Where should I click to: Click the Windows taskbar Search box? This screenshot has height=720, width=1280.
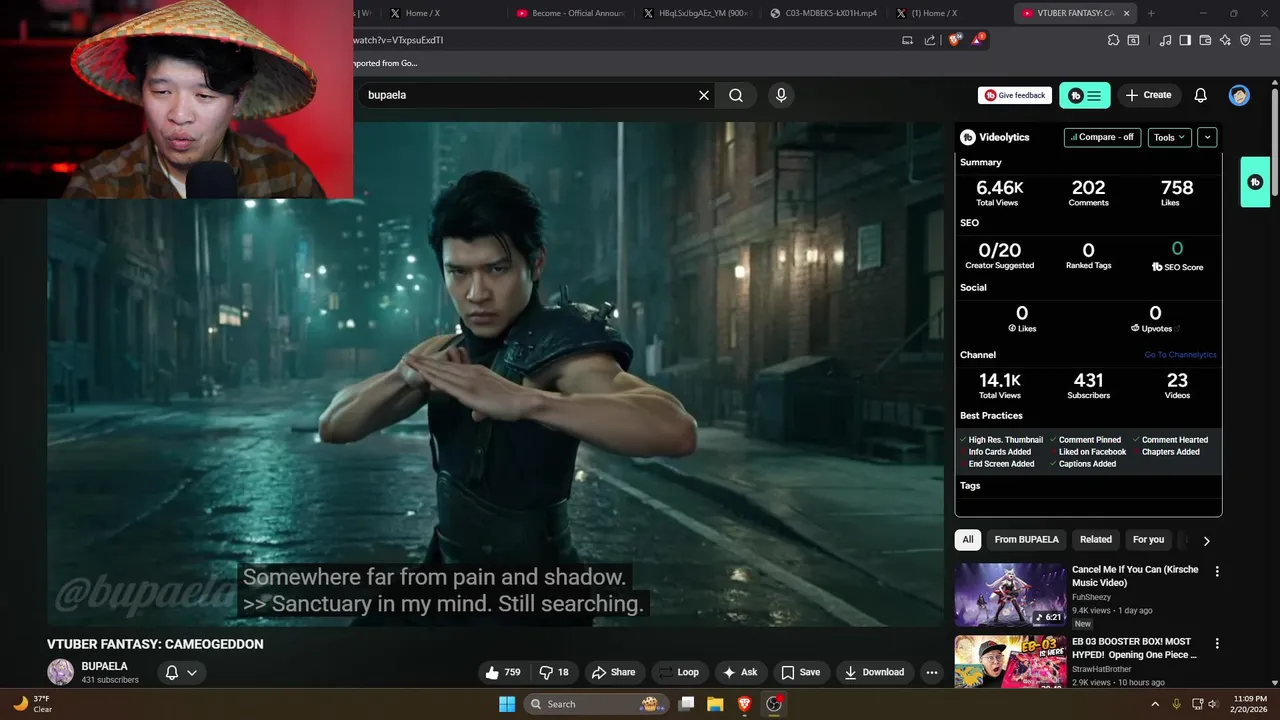595,704
